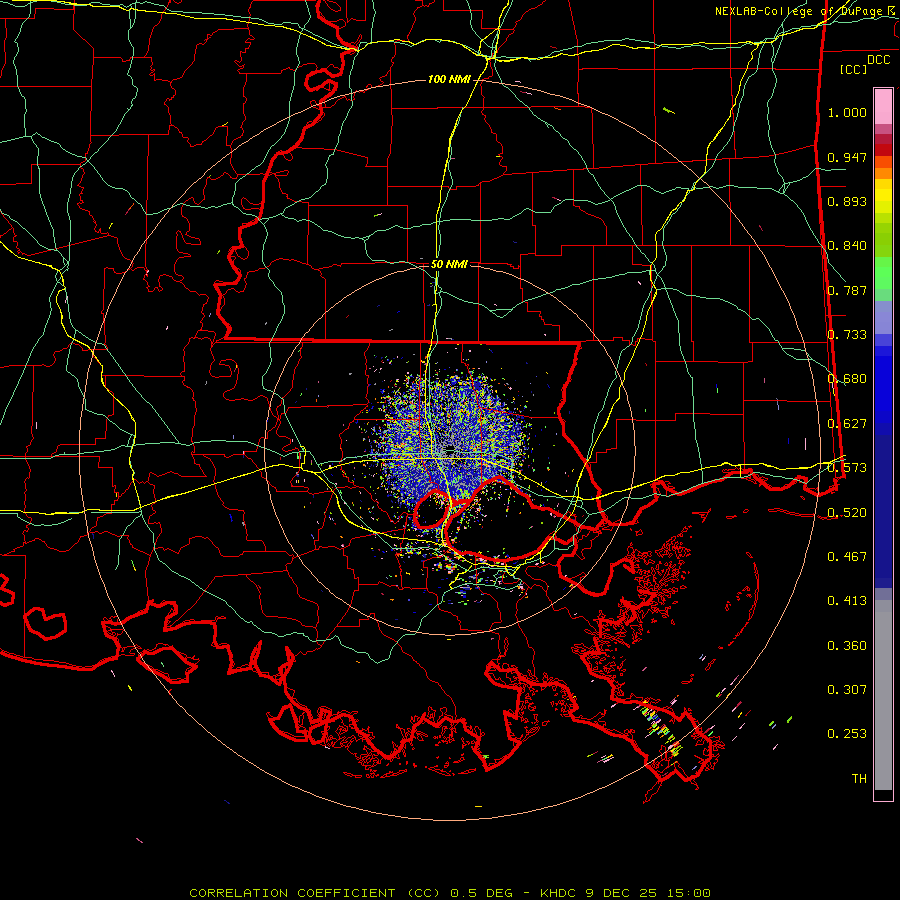Click the pink swatch beside 1.000

click(x=883, y=107)
